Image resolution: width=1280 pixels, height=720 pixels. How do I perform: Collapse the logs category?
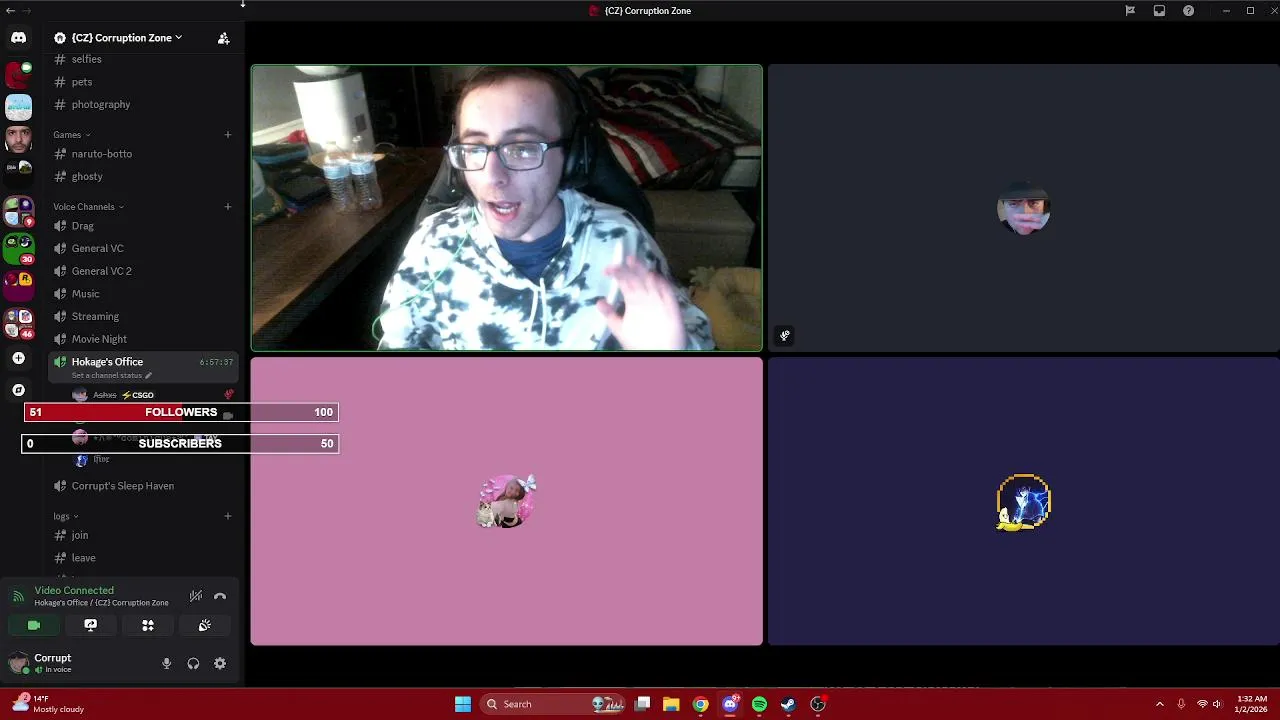tap(64, 517)
